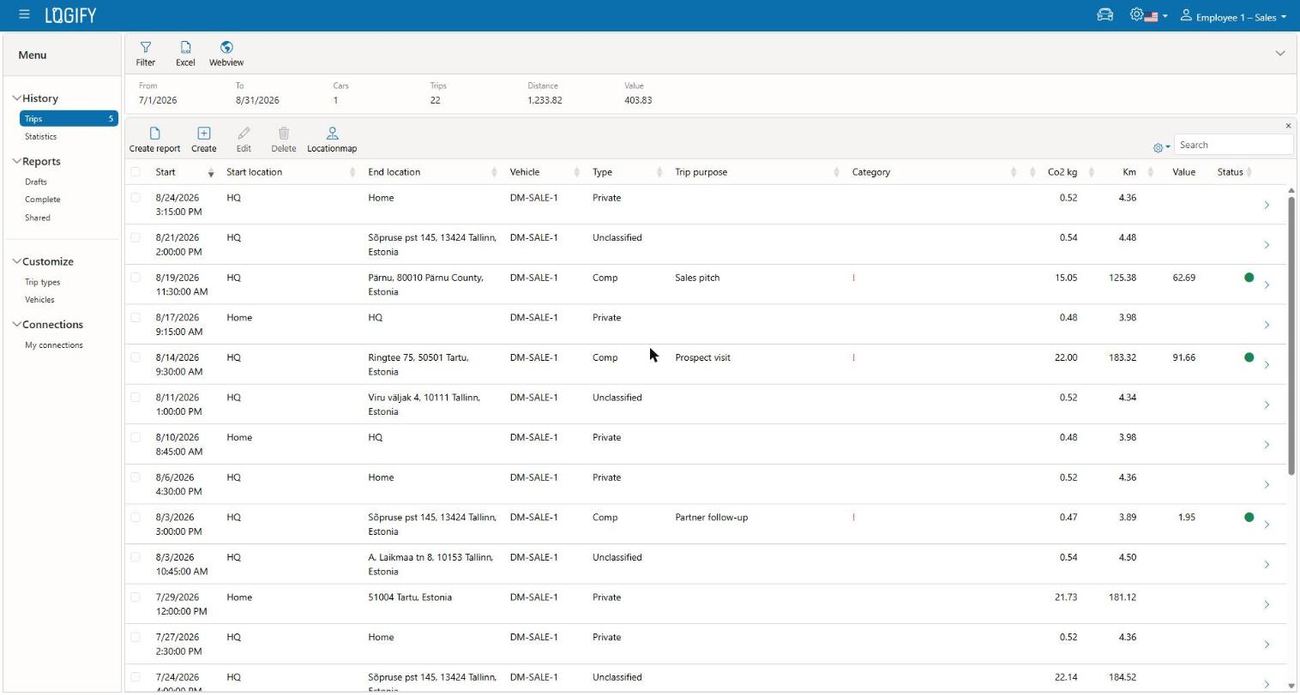
Task: Check the 8/21/2026 2:00 PM trip checkbox
Action: [x=135, y=237]
